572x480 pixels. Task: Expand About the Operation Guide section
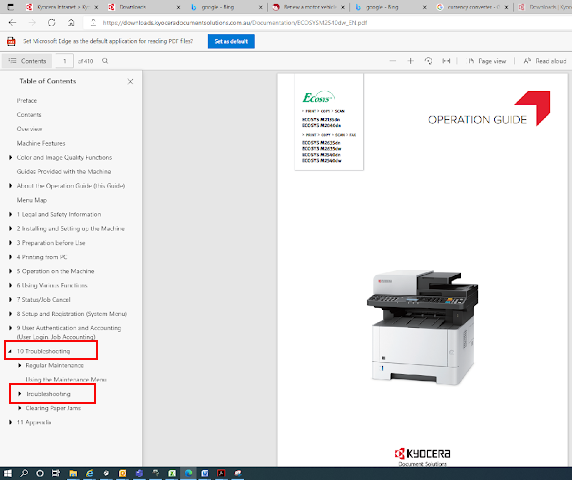click(x=11, y=186)
